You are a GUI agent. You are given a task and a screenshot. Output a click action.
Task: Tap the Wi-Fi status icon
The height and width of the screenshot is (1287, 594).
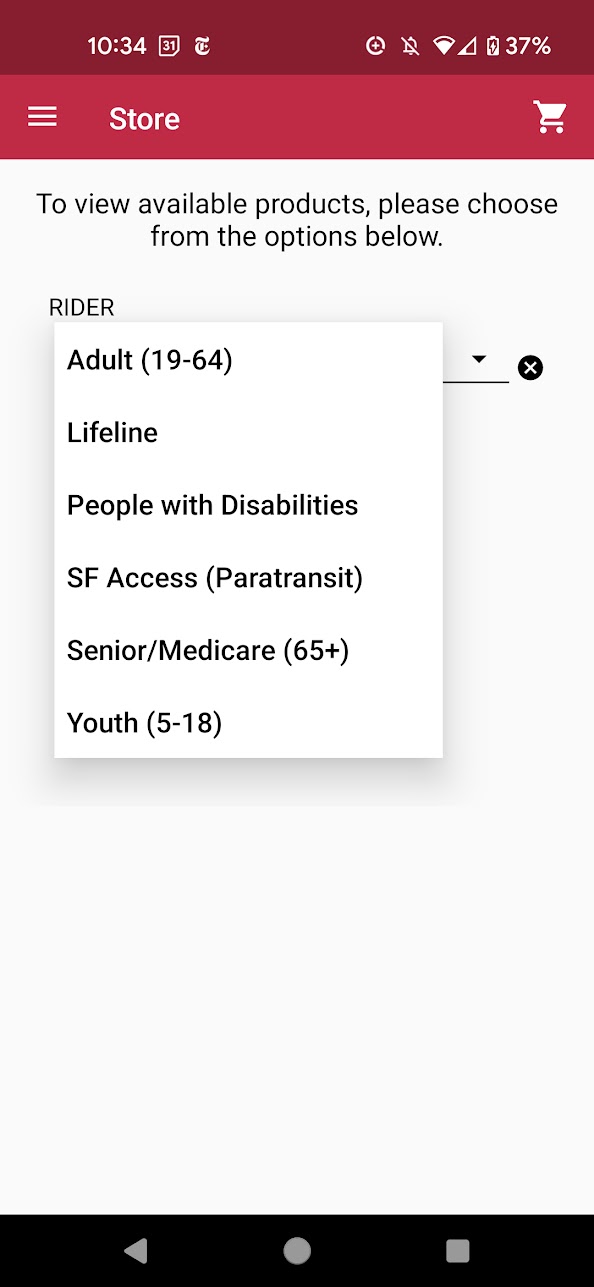tap(443, 46)
